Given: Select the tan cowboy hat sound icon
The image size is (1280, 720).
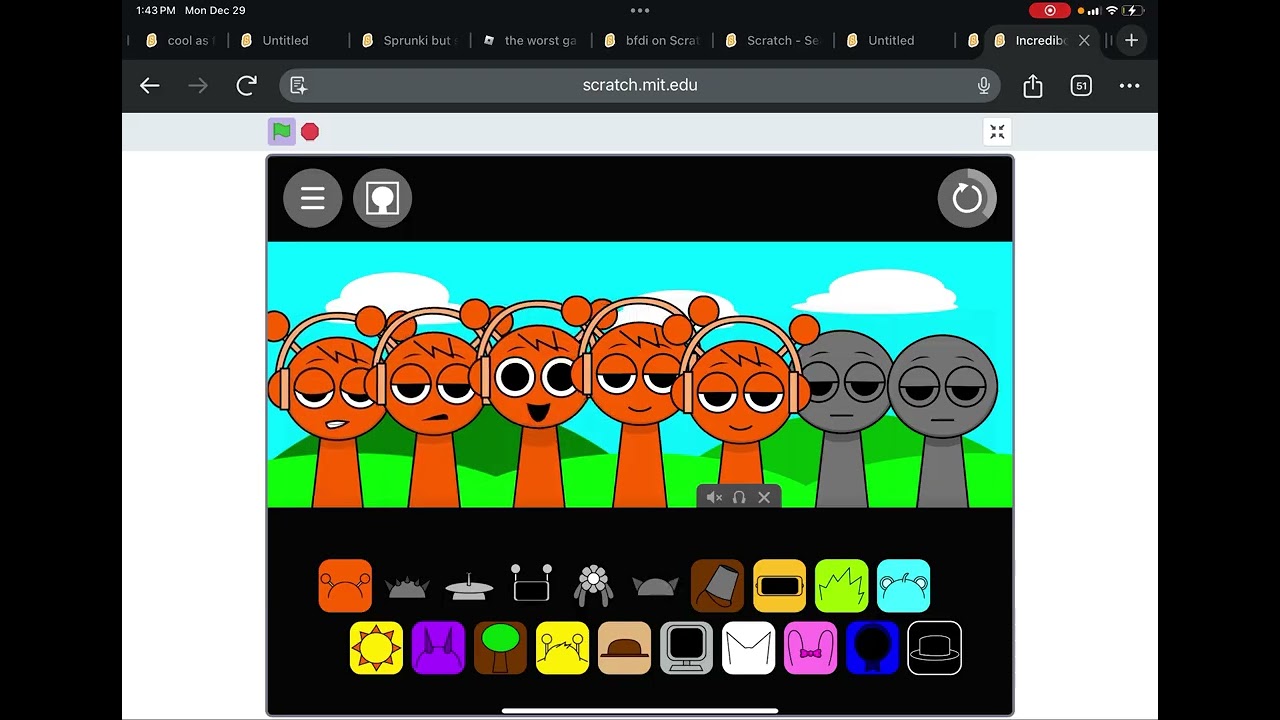Looking at the screenshot, I should pos(624,648).
